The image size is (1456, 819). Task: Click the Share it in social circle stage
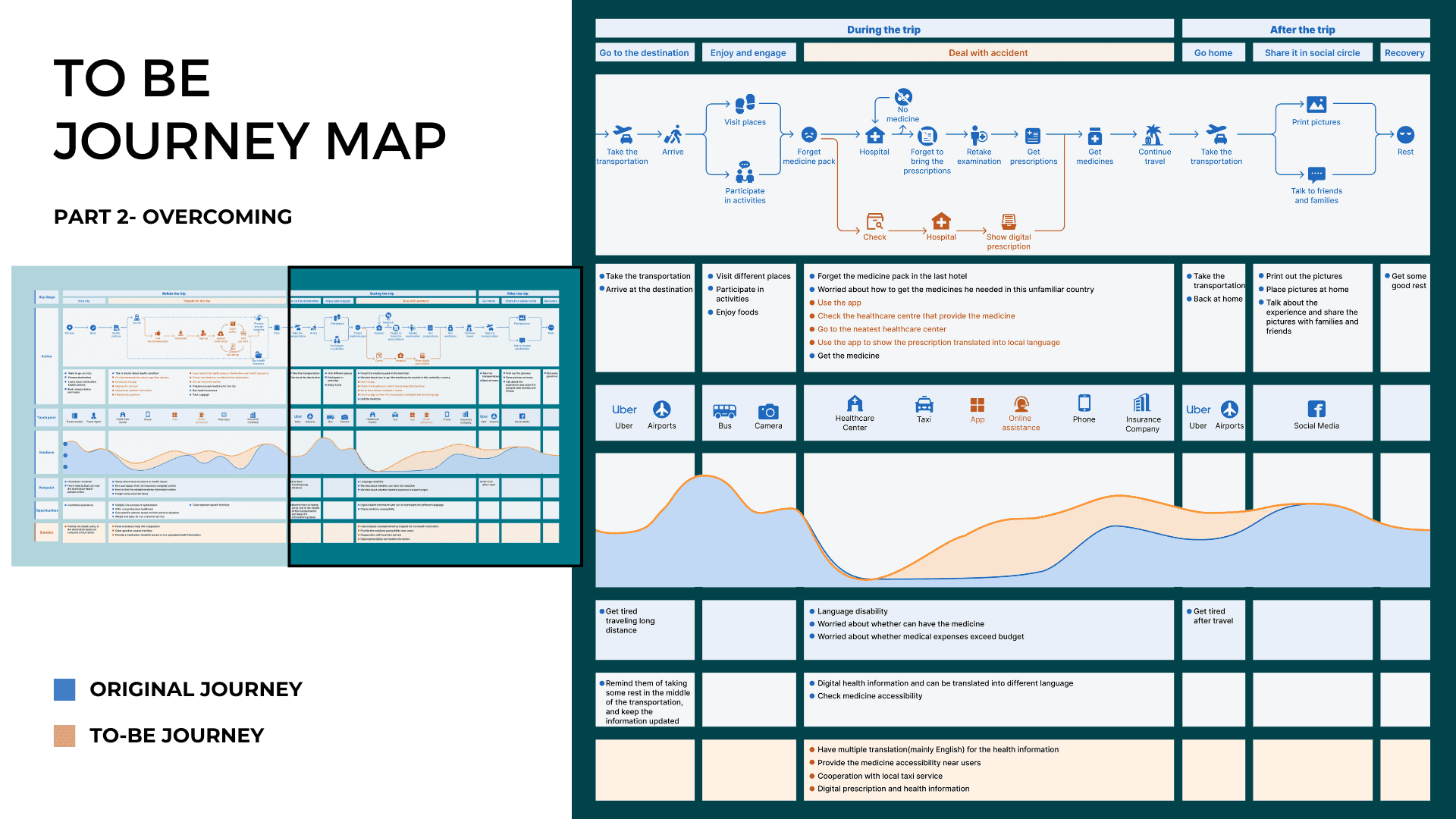point(1312,53)
